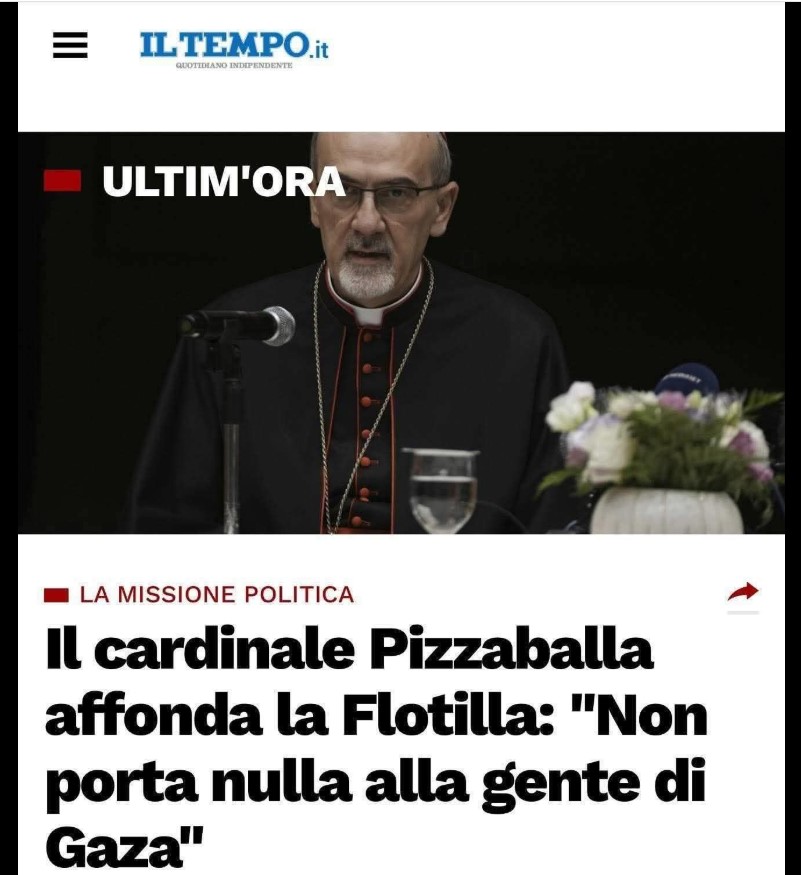Click the word "Pizzaballa" in the headline
Viewport: 801px width, 875px height.
(x=512, y=650)
